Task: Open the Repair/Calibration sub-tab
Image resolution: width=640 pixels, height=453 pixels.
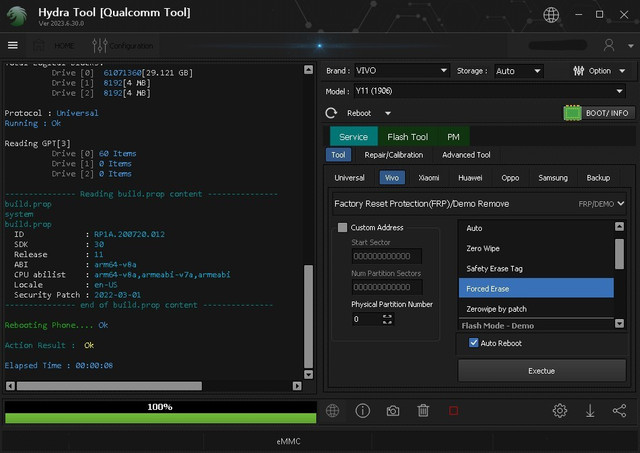Action: [x=393, y=155]
